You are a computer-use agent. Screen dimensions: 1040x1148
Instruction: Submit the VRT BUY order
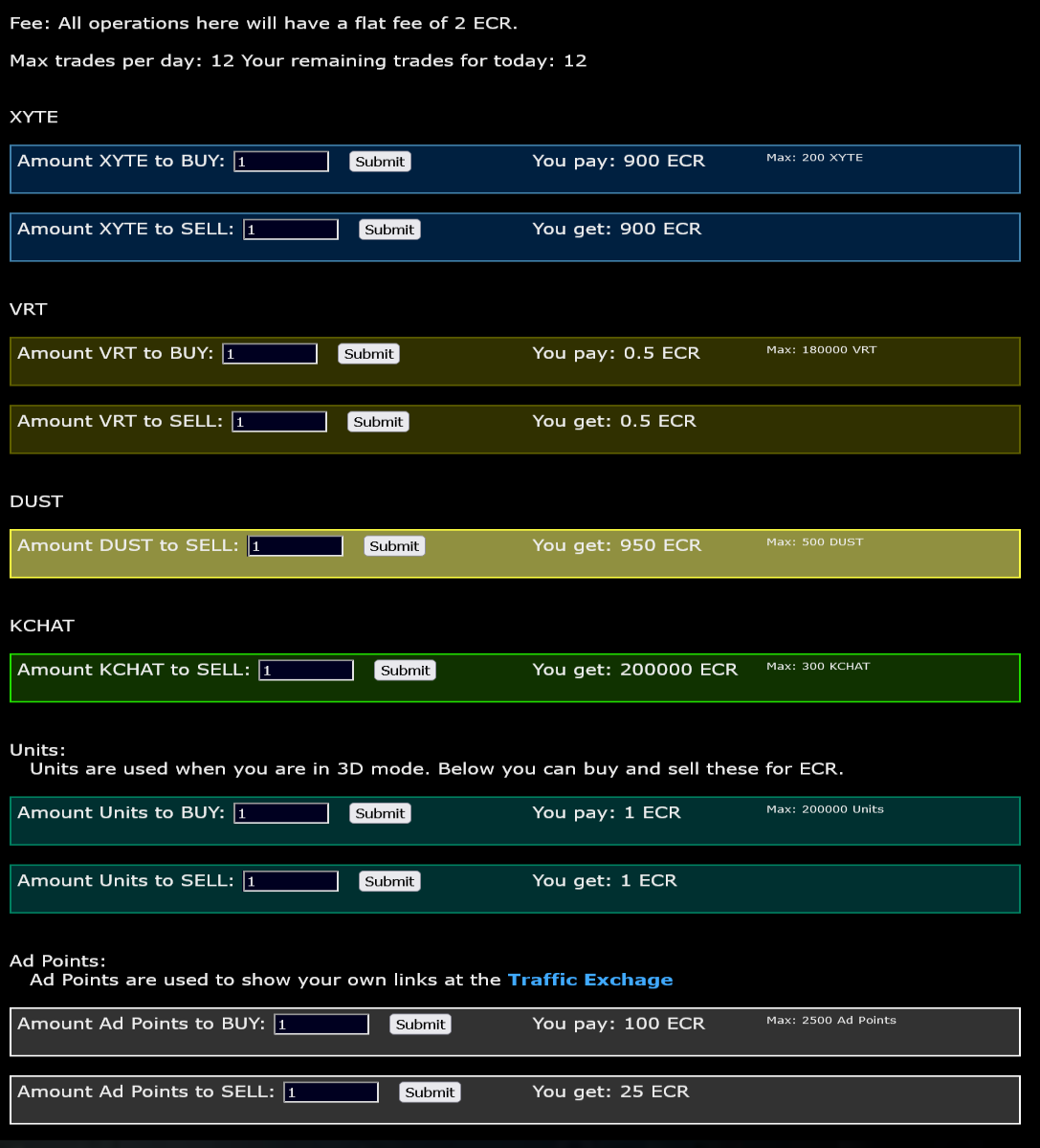(368, 354)
